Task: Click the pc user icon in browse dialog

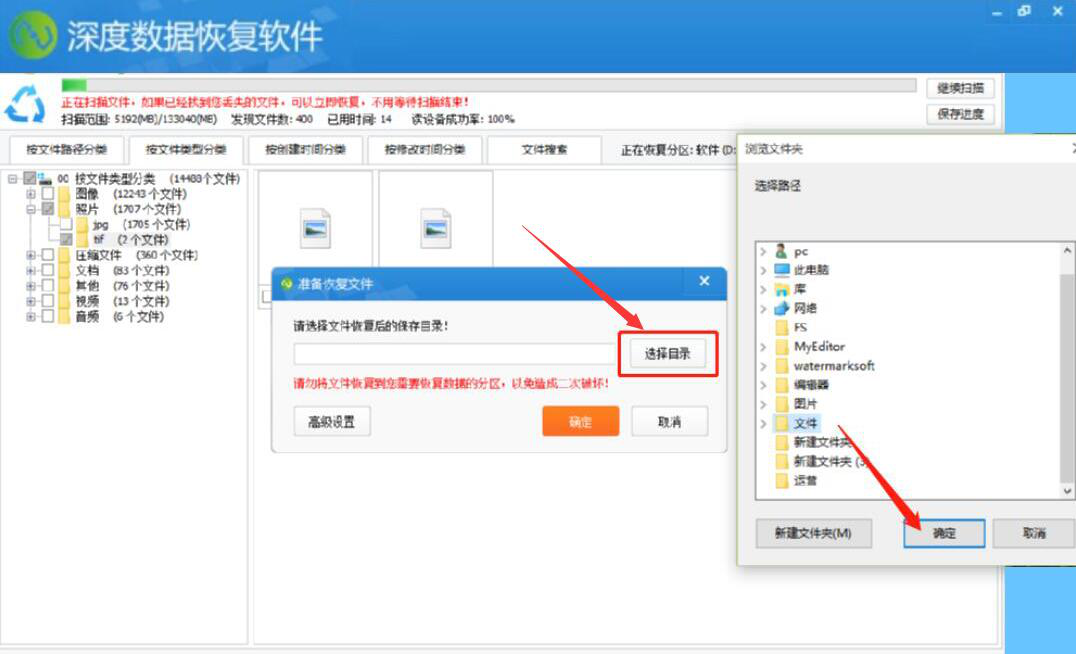Action: 781,251
